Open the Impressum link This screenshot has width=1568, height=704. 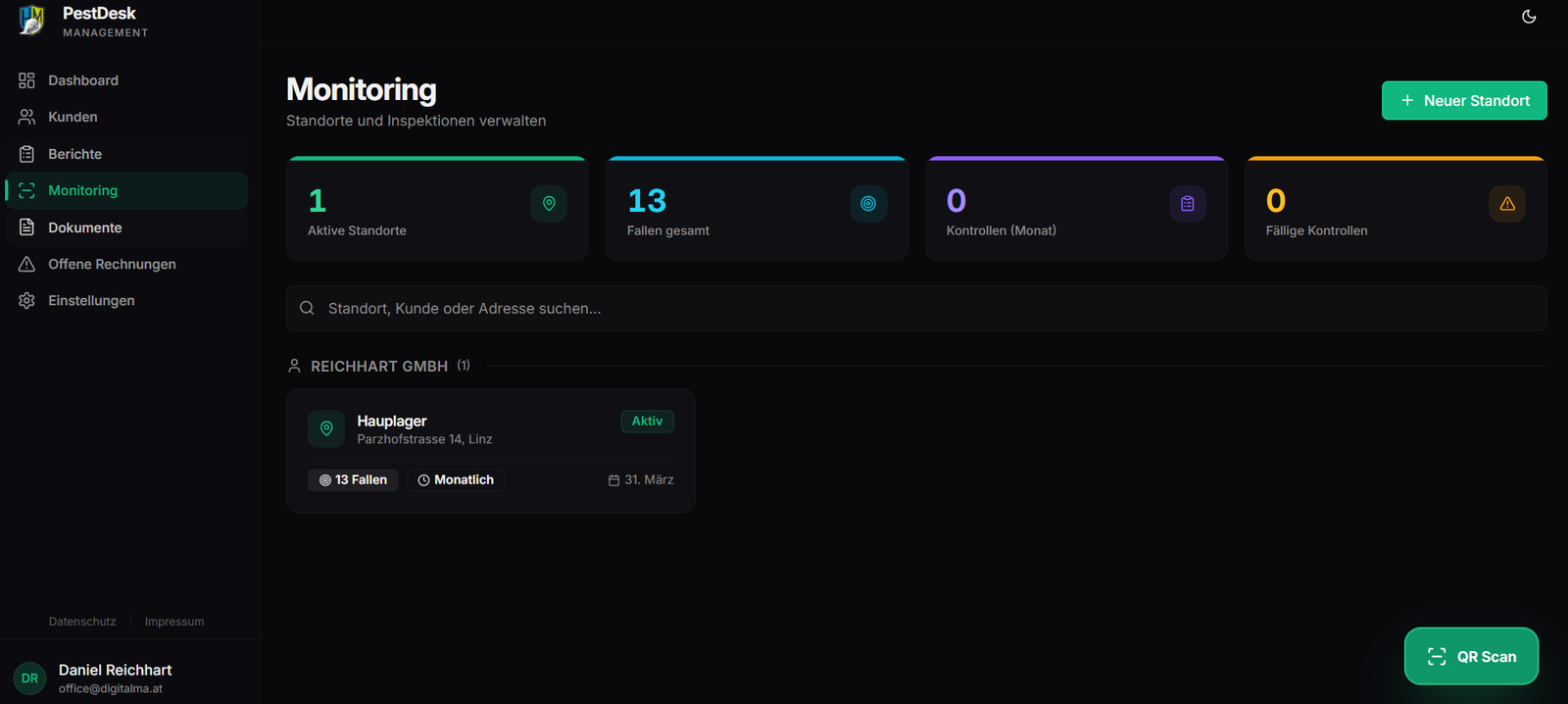point(174,622)
